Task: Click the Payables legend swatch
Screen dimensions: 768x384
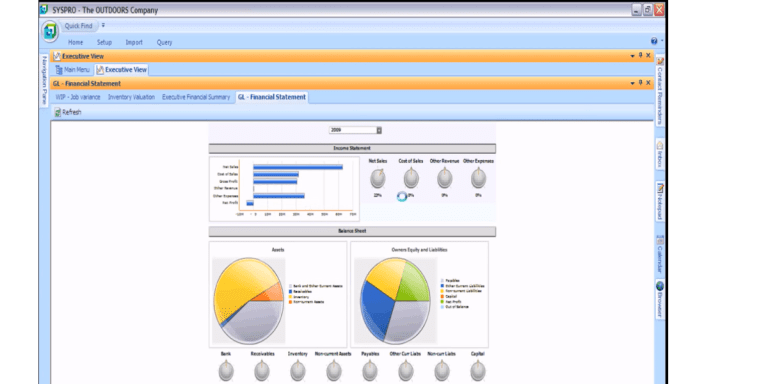Action: 443,281
